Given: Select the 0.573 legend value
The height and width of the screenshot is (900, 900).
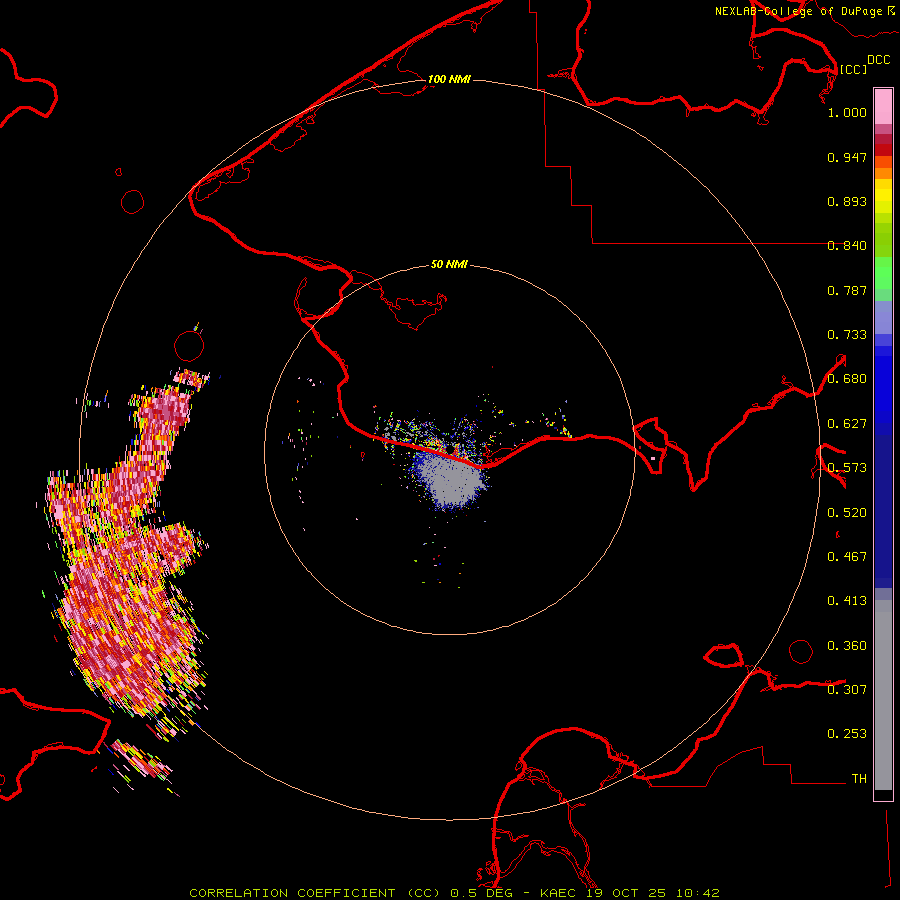Looking at the screenshot, I should point(846,468).
